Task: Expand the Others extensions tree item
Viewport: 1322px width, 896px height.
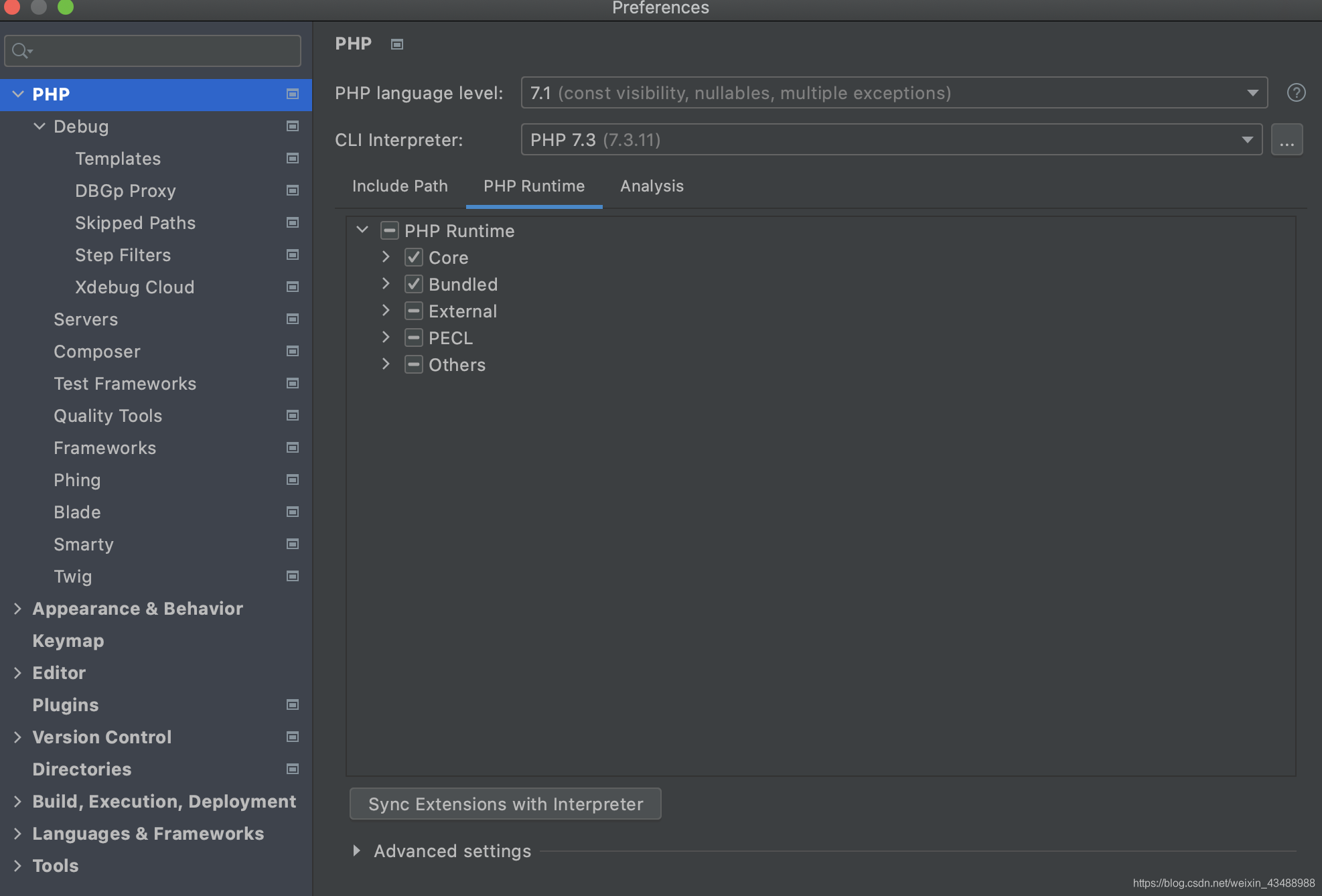Action: (386, 364)
